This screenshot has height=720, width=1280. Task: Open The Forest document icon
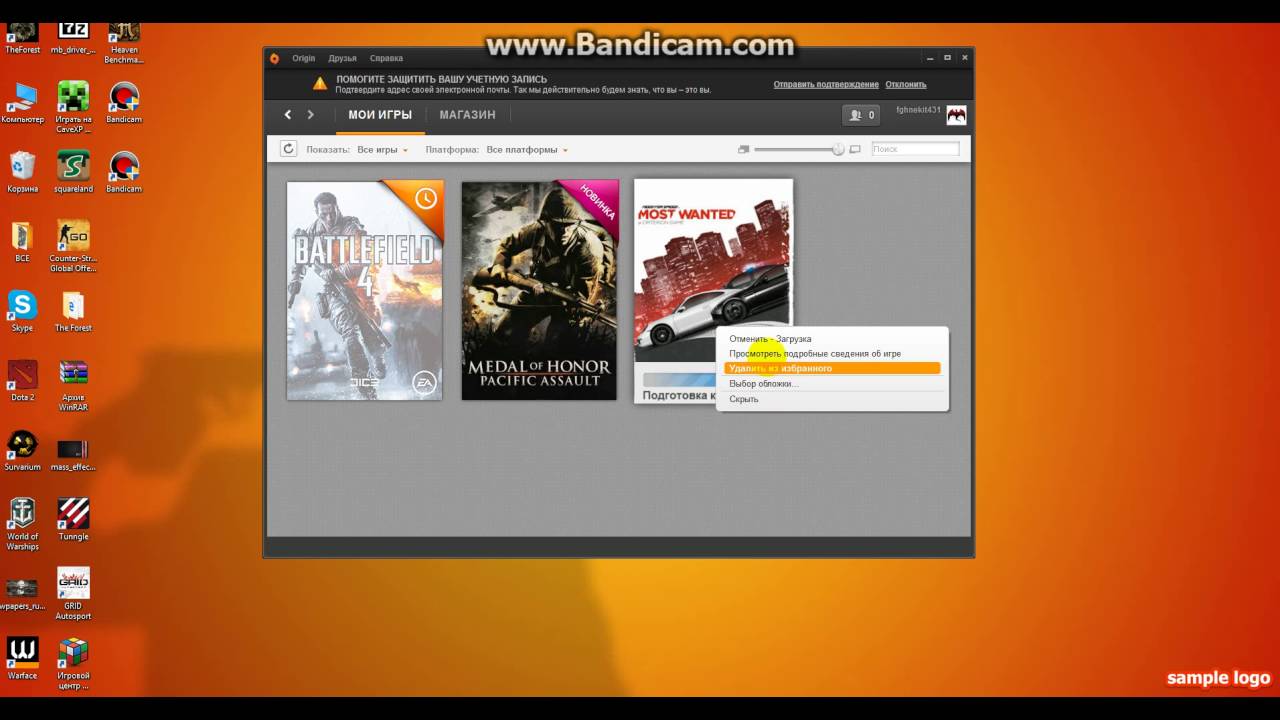(73, 311)
